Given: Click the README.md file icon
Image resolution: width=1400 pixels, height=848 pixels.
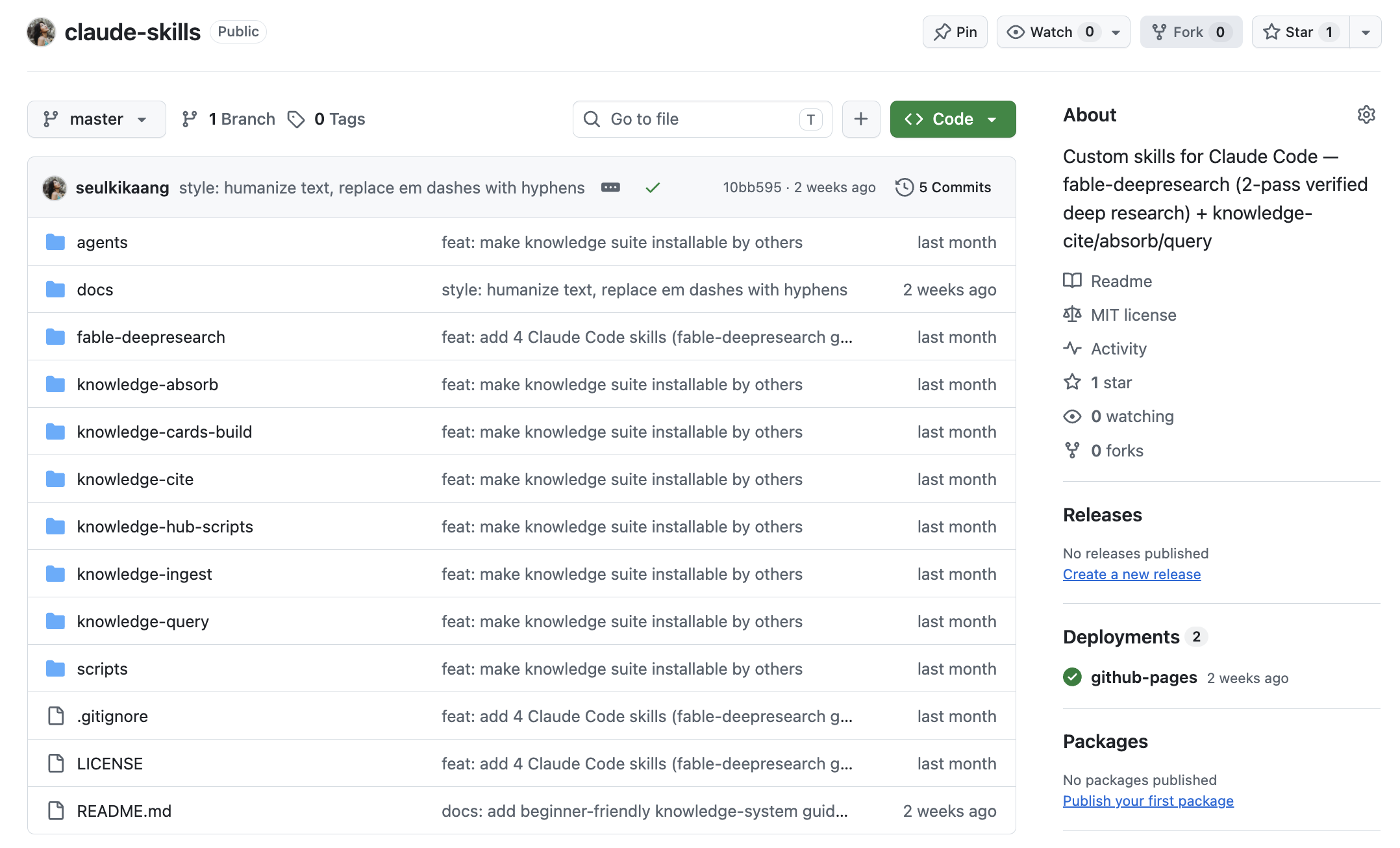Looking at the screenshot, I should (x=56, y=811).
